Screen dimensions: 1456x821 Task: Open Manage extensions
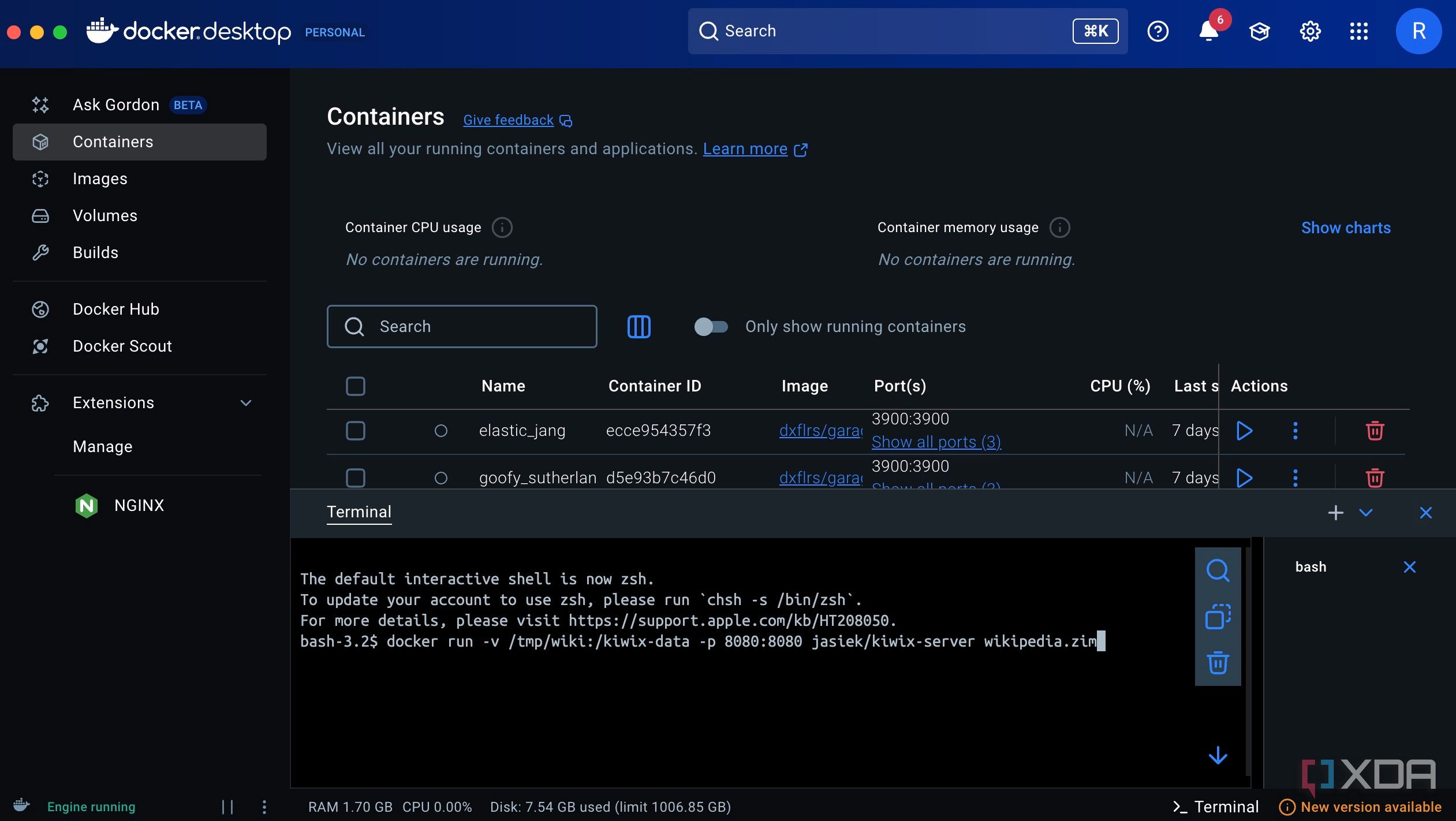(x=102, y=447)
